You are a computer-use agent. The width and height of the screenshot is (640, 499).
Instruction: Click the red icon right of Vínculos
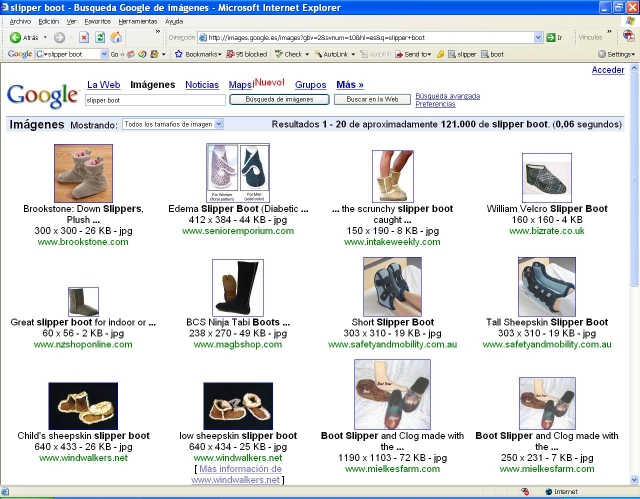(x=629, y=37)
